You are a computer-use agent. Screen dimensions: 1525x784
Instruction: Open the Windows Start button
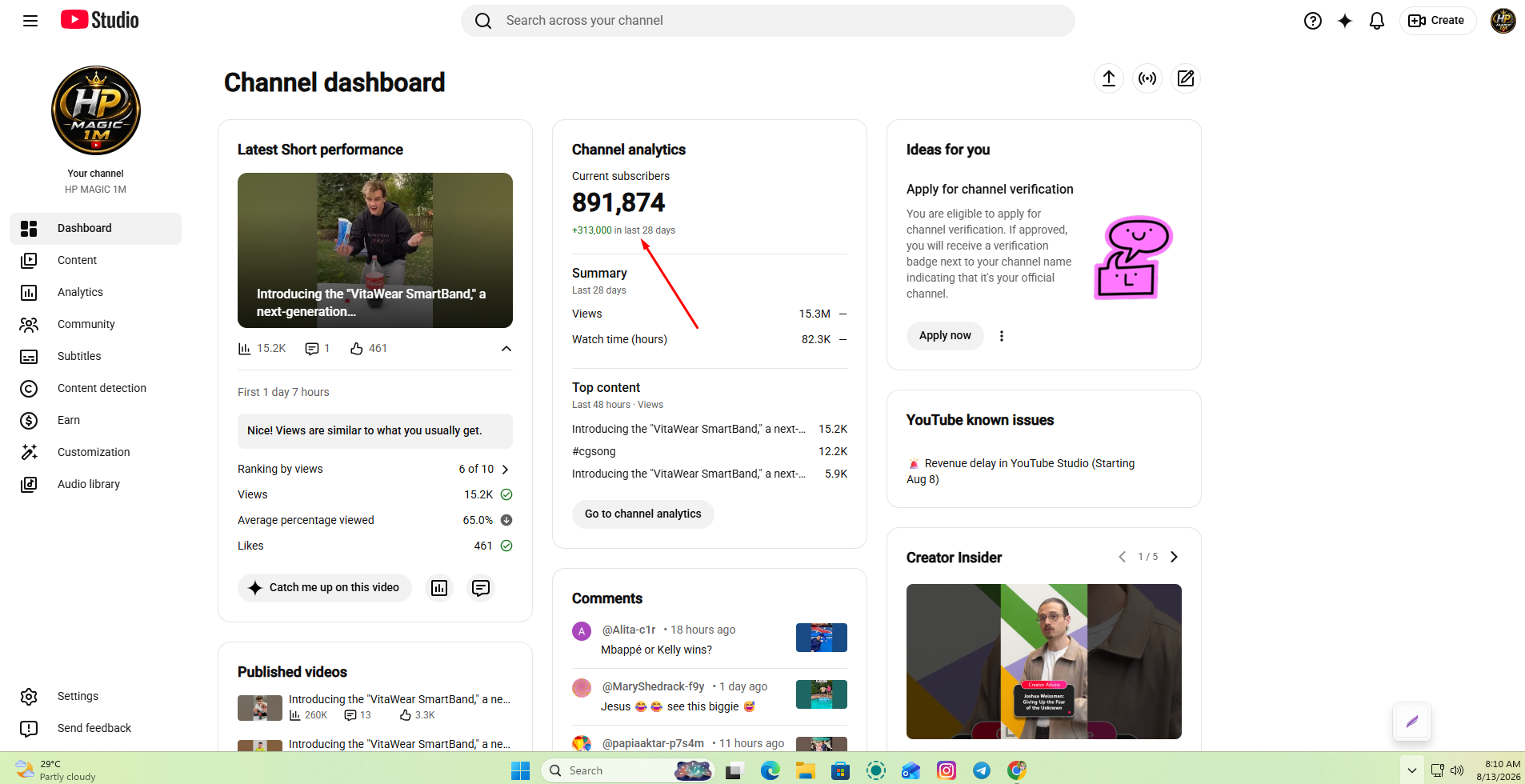tap(520, 770)
